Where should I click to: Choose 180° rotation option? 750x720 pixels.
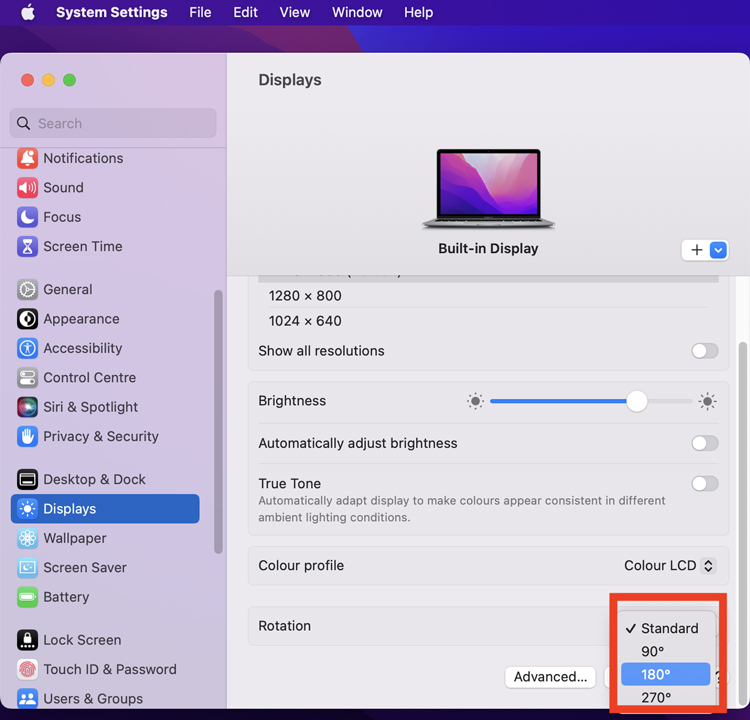(665, 674)
